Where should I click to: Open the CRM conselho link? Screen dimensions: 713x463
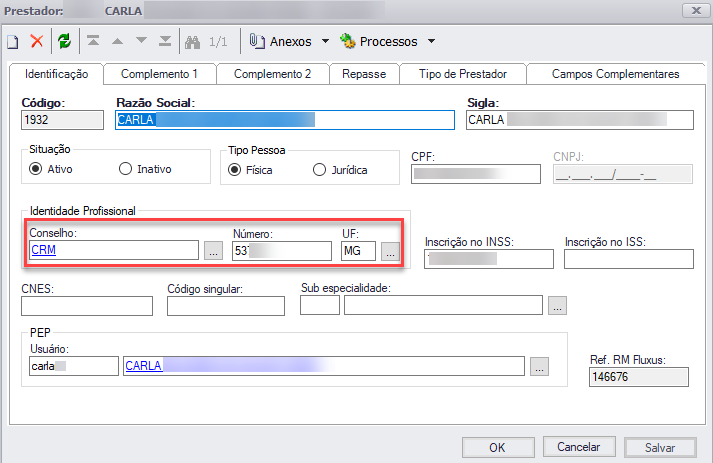(x=44, y=250)
